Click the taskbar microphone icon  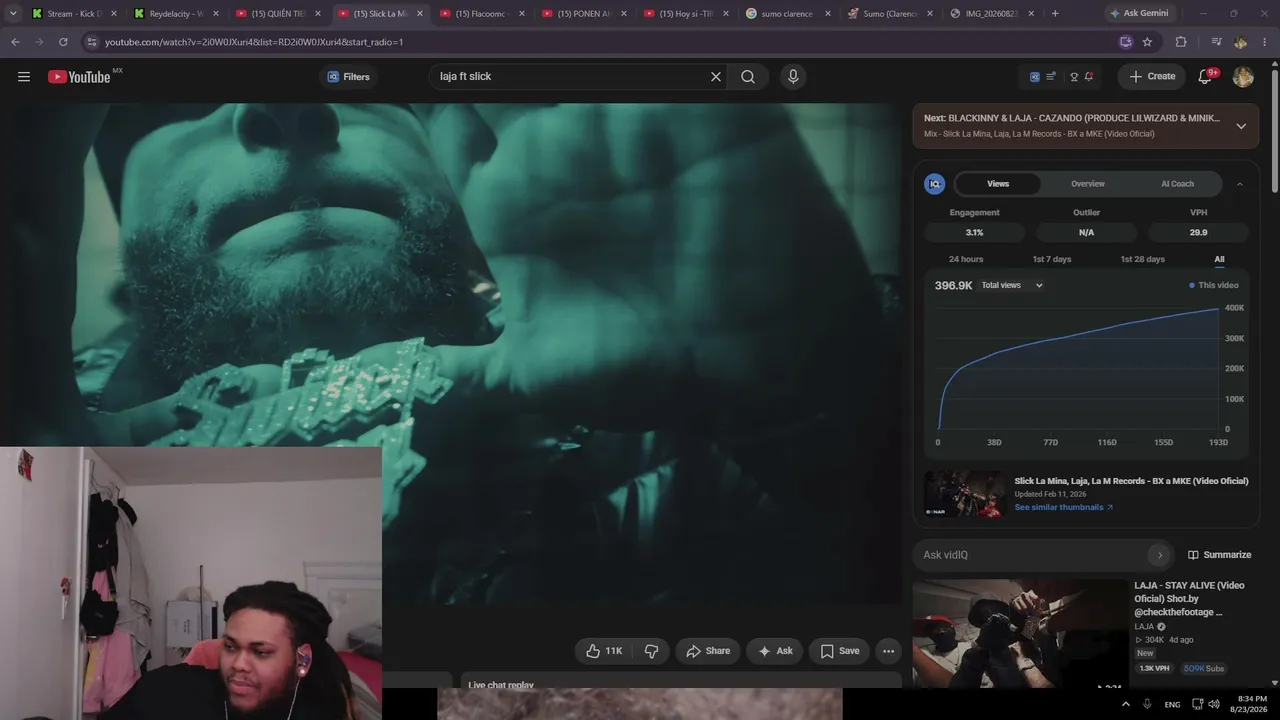1147,704
